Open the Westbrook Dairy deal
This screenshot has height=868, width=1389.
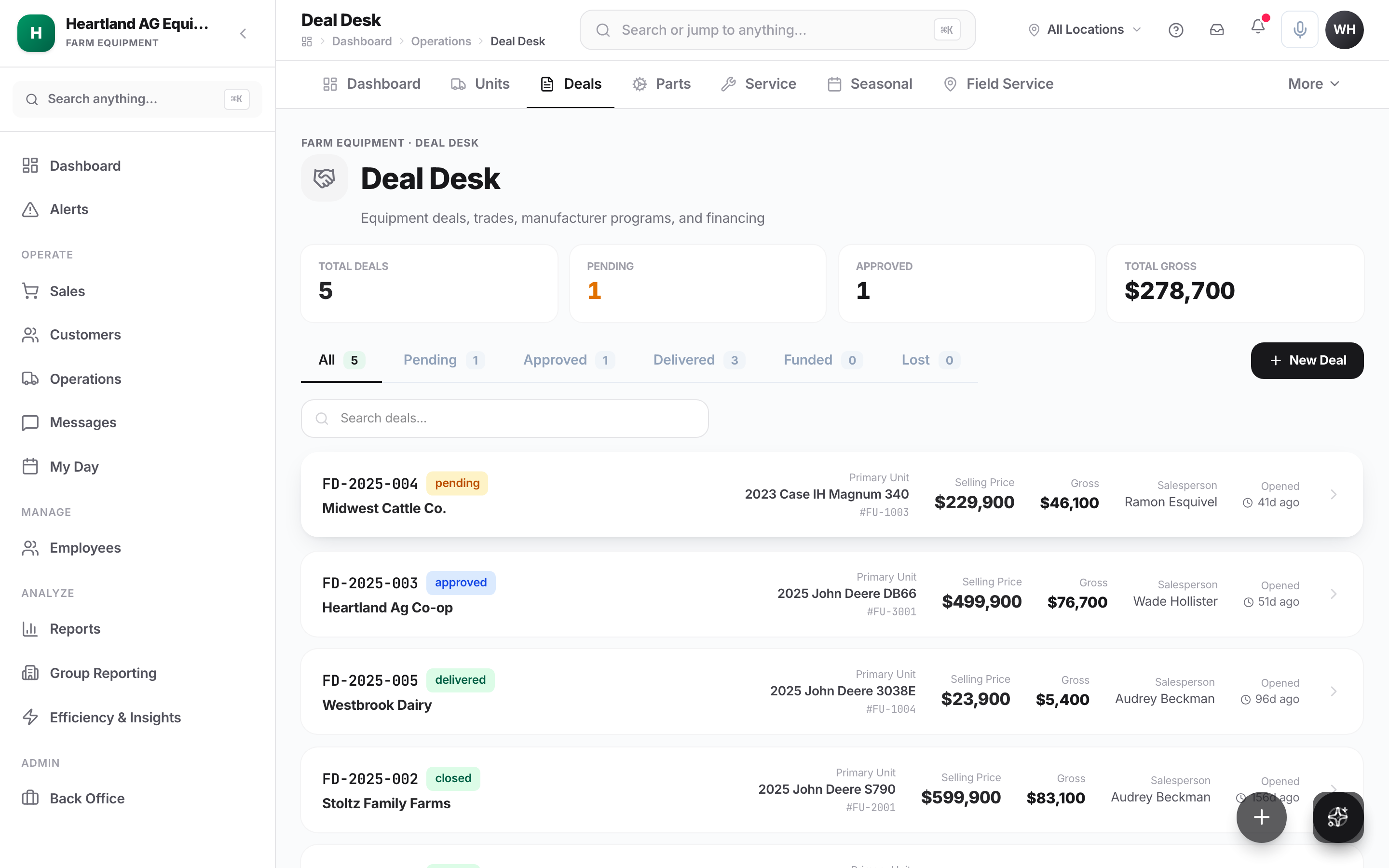831,692
